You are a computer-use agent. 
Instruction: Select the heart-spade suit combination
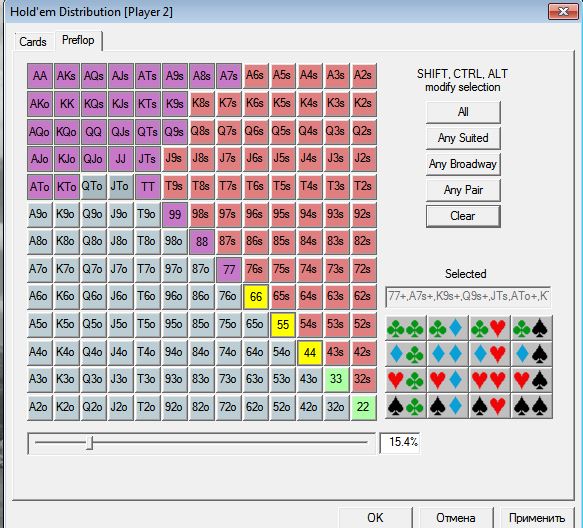pos(531,380)
